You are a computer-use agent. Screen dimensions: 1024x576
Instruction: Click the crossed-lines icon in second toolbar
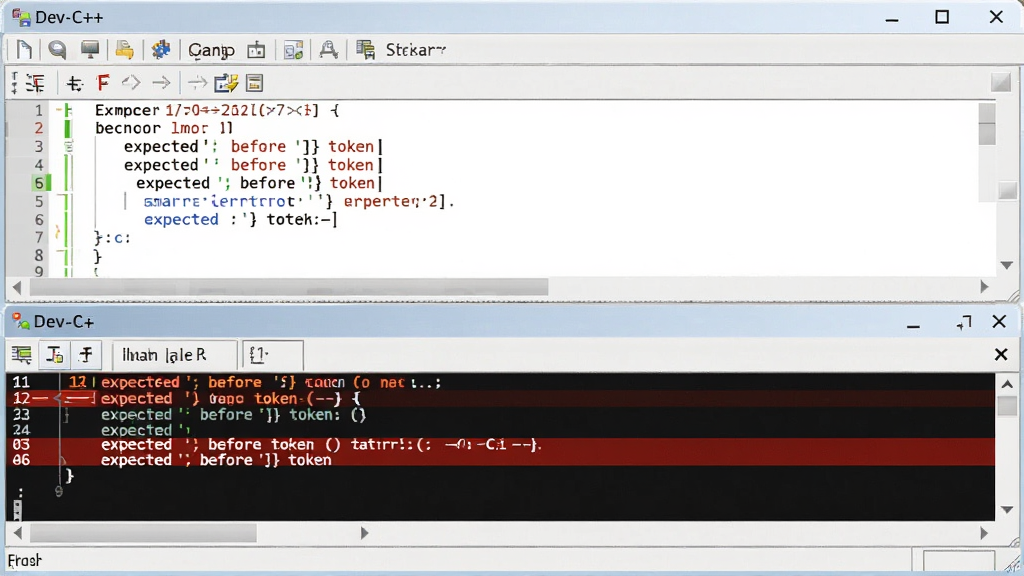(74, 83)
